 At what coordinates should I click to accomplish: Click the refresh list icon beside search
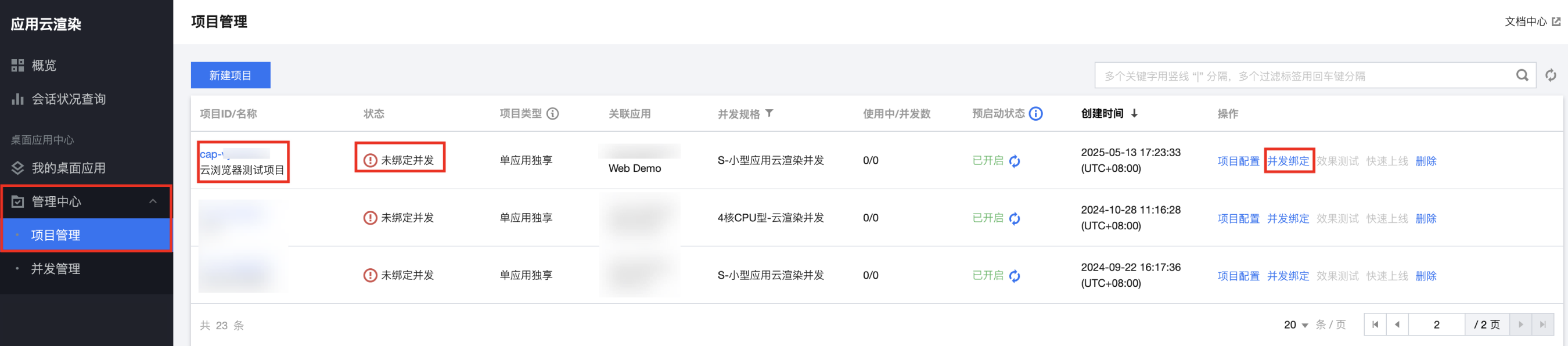click(1551, 75)
